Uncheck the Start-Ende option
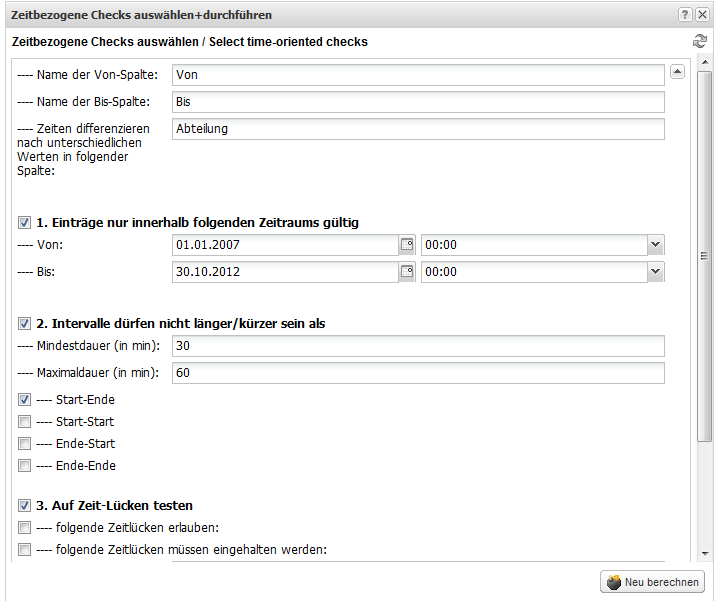 24,399
